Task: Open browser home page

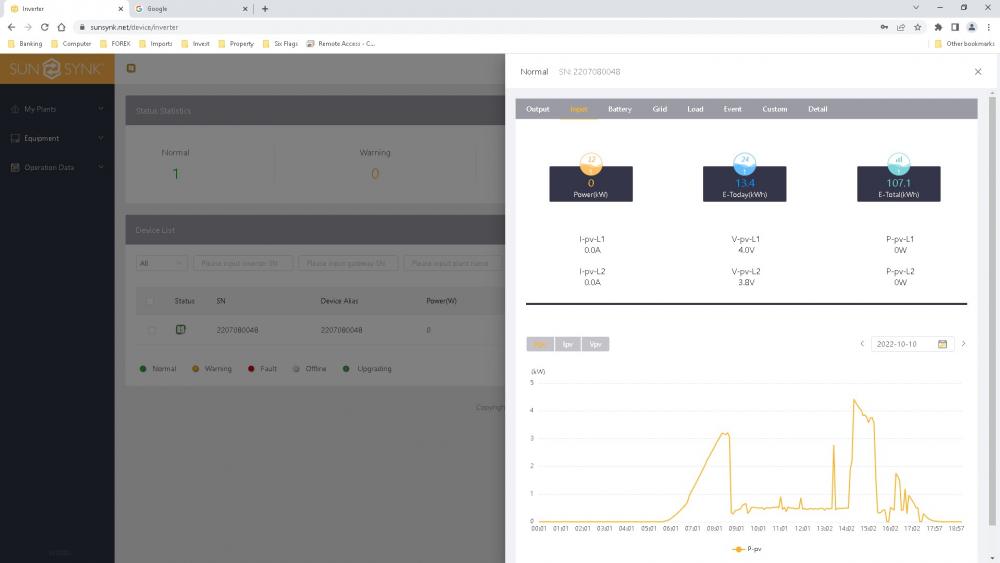Action: 61,27
